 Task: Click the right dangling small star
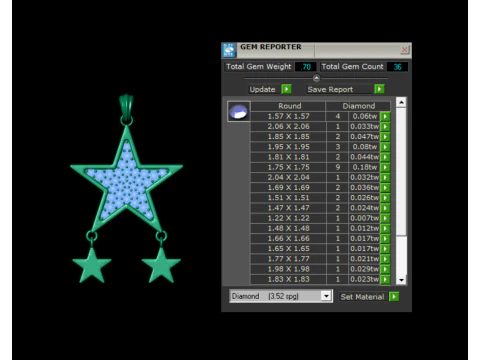(161, 266)
